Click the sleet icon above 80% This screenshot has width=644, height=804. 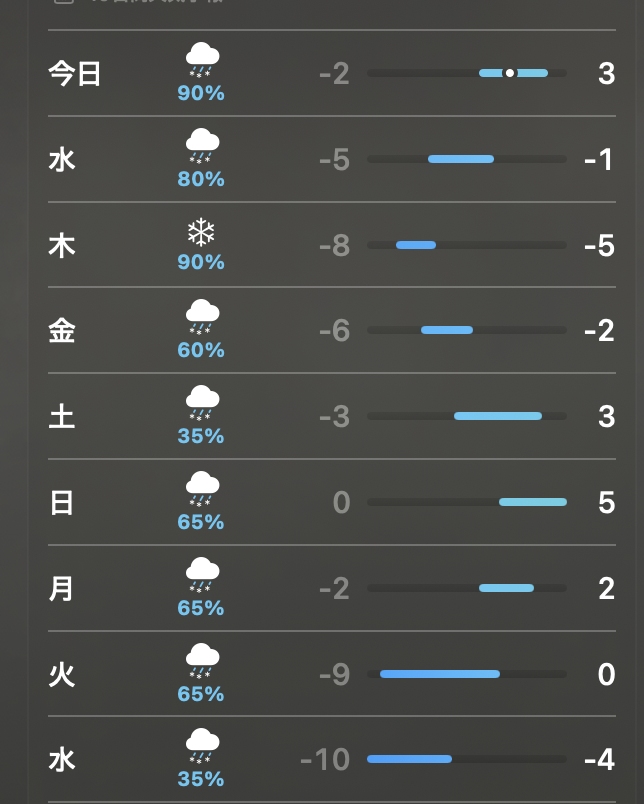[202, 146]
